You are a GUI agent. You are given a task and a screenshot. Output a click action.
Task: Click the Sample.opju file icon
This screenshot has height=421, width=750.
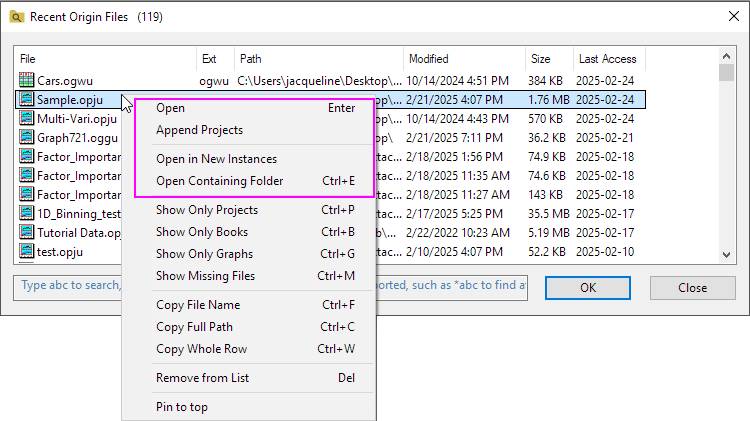tap(27, 99)
